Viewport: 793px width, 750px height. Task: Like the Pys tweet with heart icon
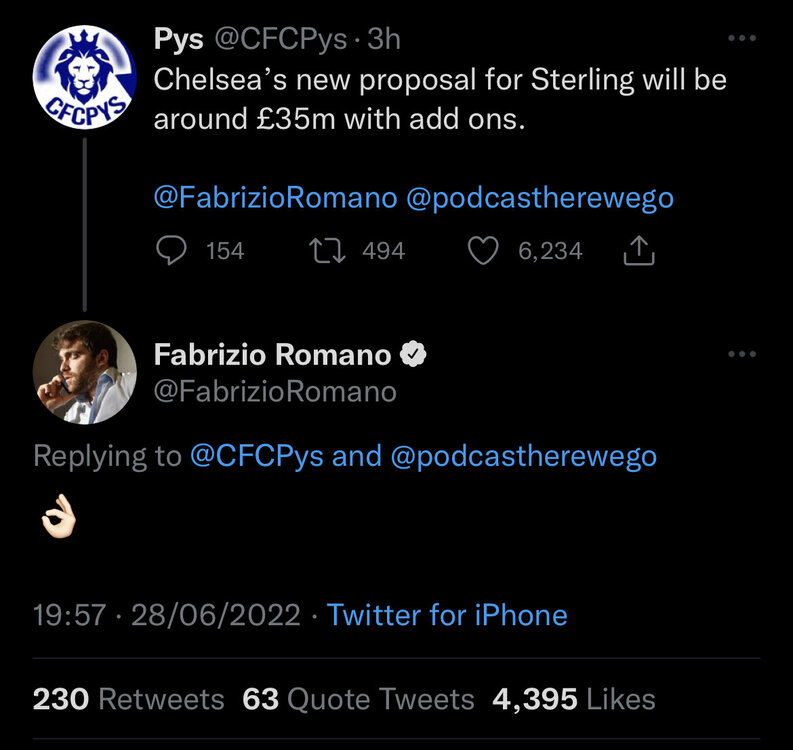click(483, 251)
